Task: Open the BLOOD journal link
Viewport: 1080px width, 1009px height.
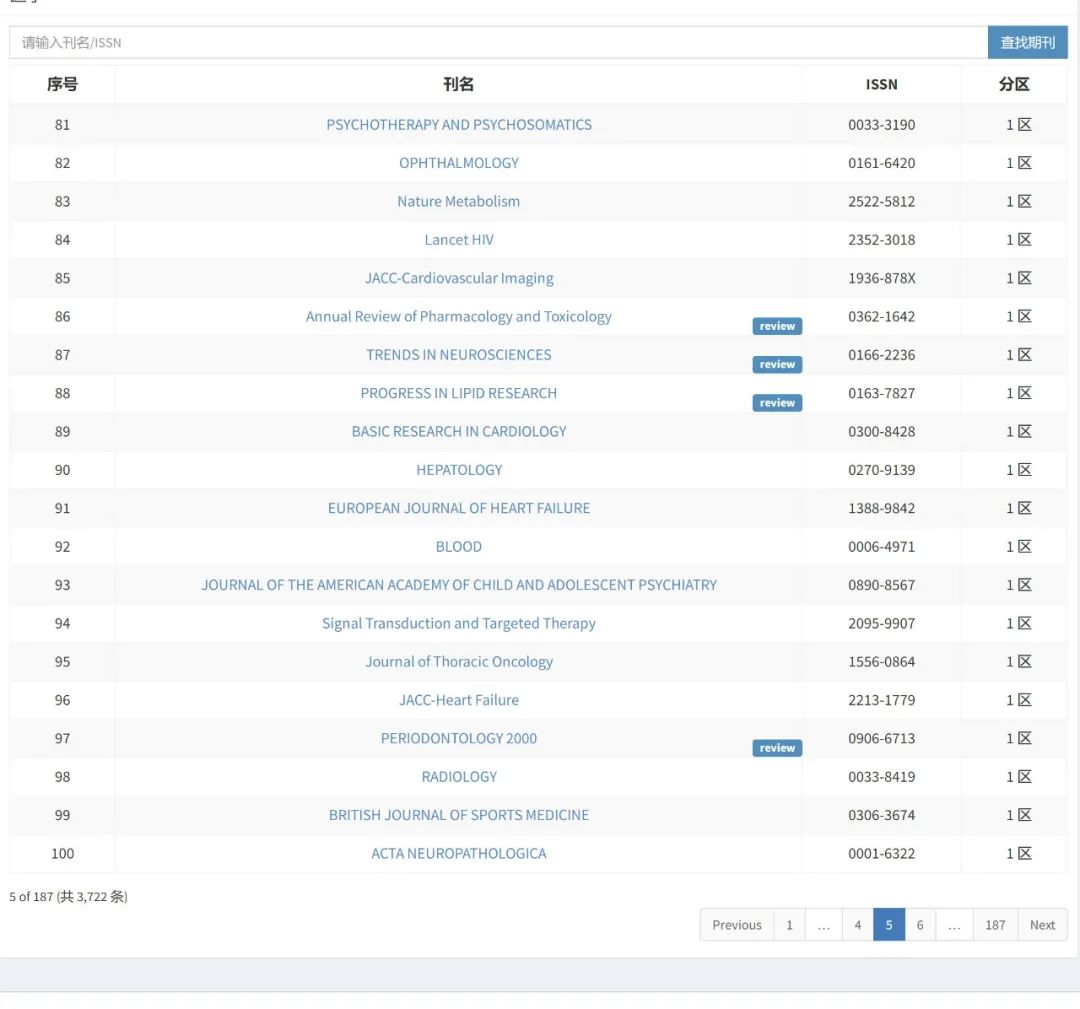Action: (x=458, y=547)
